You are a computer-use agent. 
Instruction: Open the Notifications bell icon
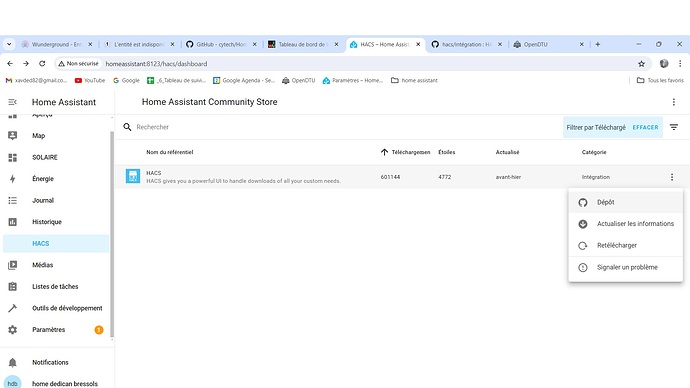point(12,362)
